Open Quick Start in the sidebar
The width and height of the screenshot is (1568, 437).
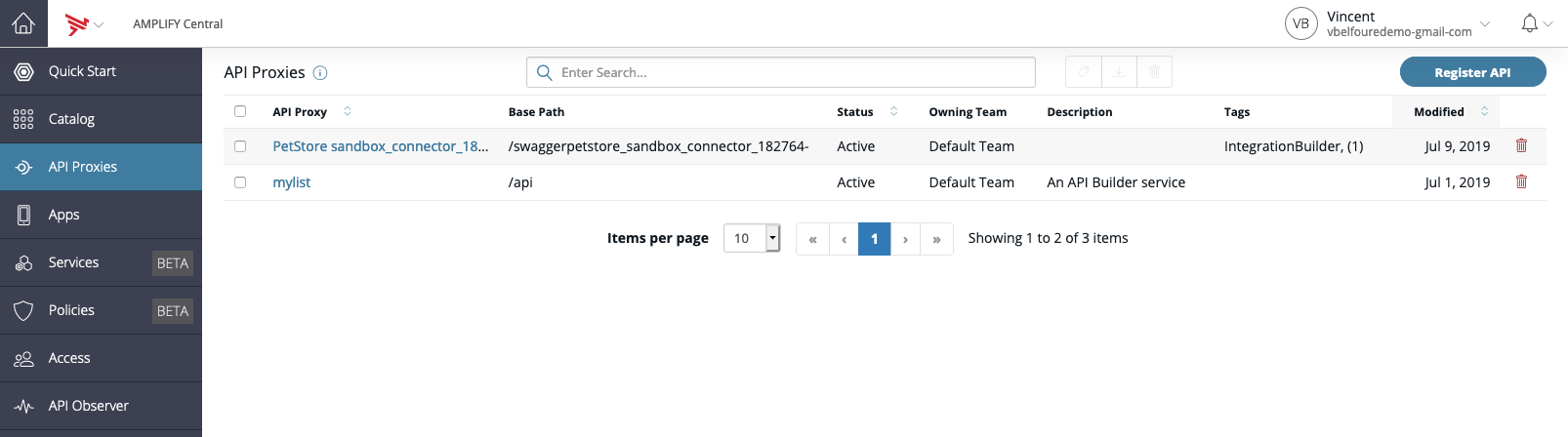[x=101, y=71]
